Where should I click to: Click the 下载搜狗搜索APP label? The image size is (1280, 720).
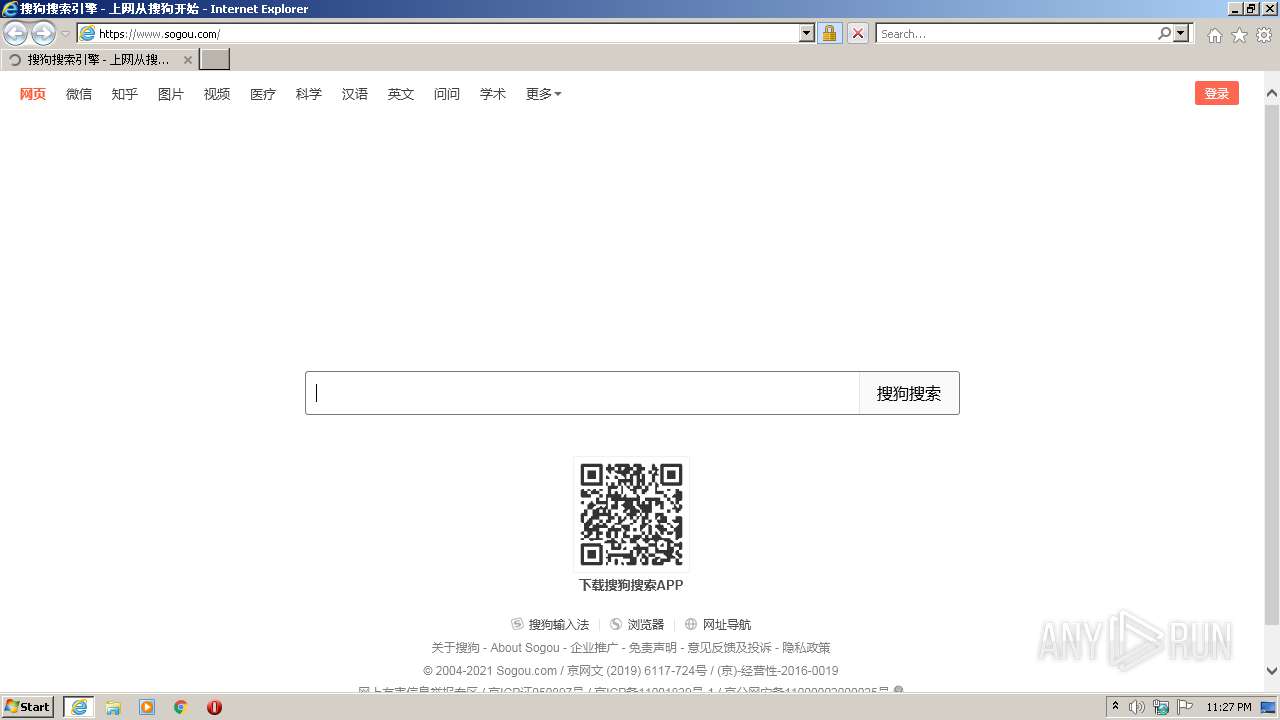coord(631,585)
